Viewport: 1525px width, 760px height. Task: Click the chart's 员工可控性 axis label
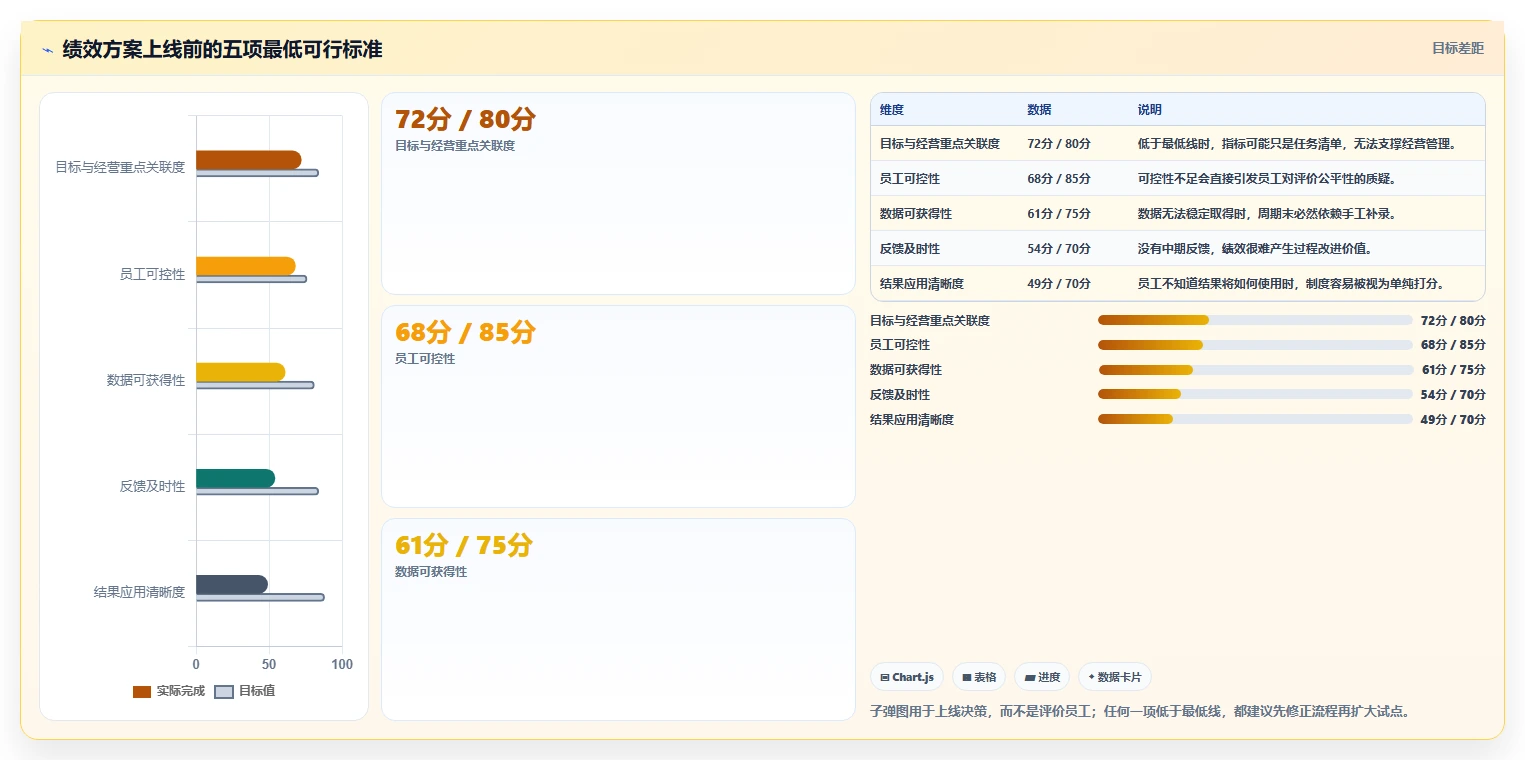point(152,274)
